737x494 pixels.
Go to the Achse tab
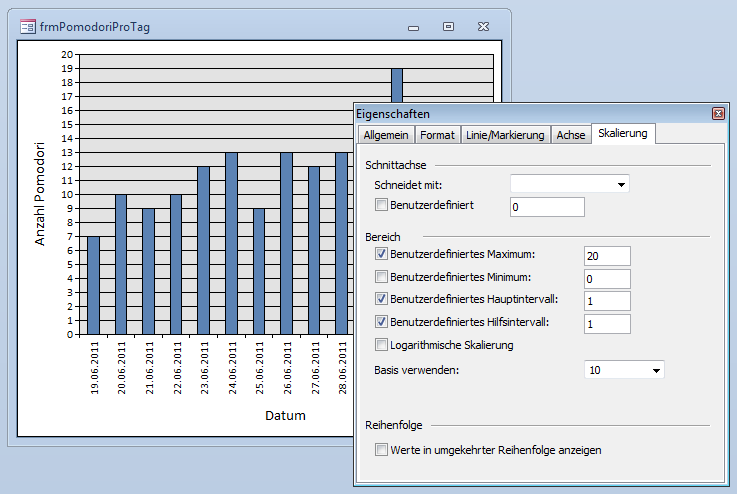tap(571, 135)
